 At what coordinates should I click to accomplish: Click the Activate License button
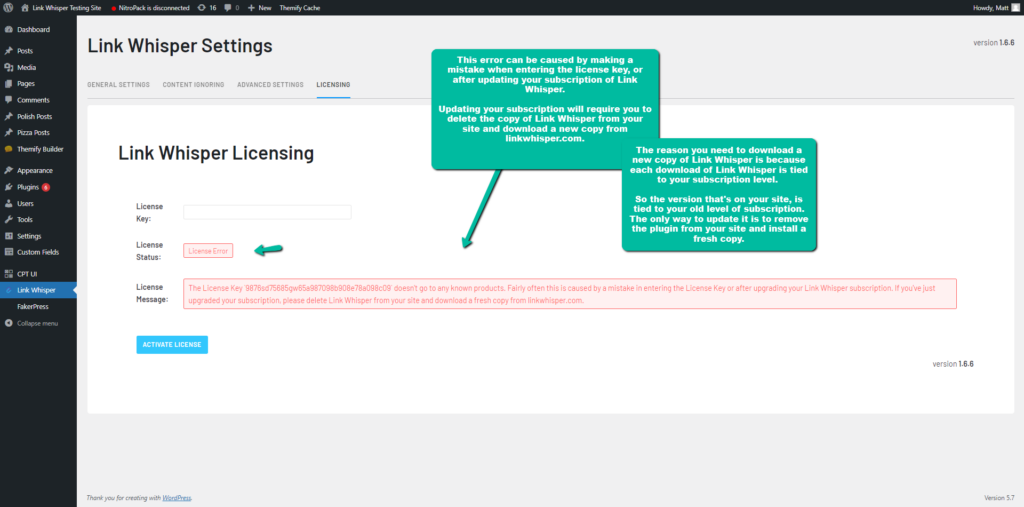tap(172, 344)
